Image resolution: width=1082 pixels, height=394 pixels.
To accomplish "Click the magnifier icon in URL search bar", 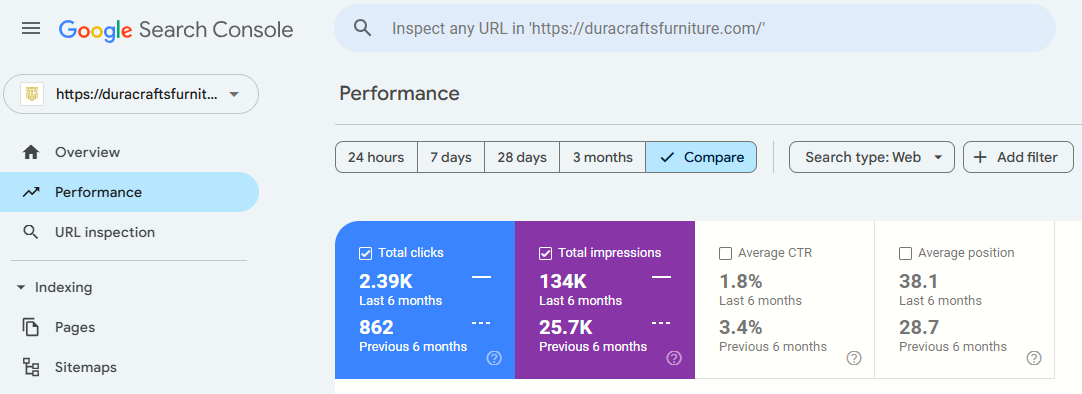I will [363, 28].
